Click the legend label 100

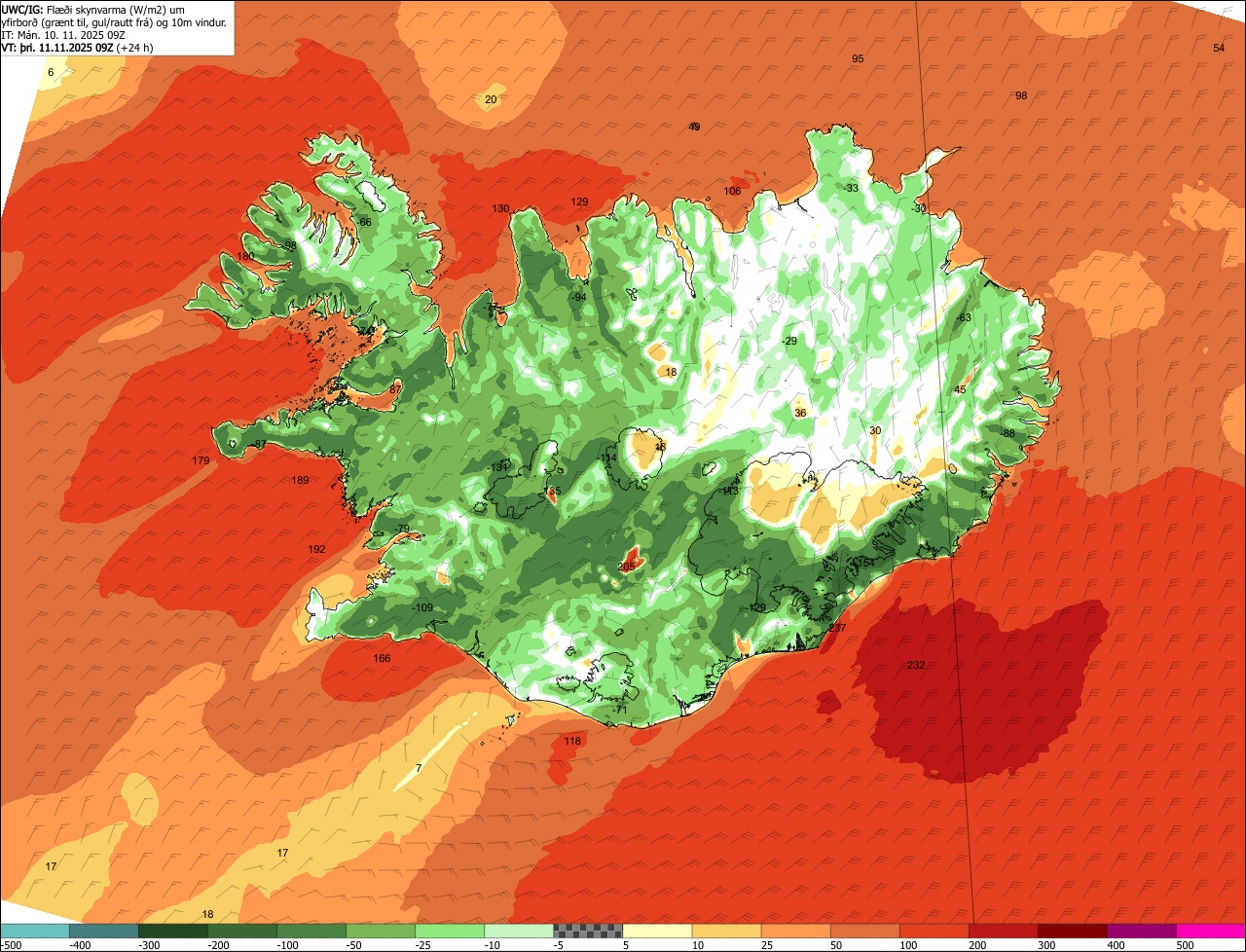click(908, 945)
